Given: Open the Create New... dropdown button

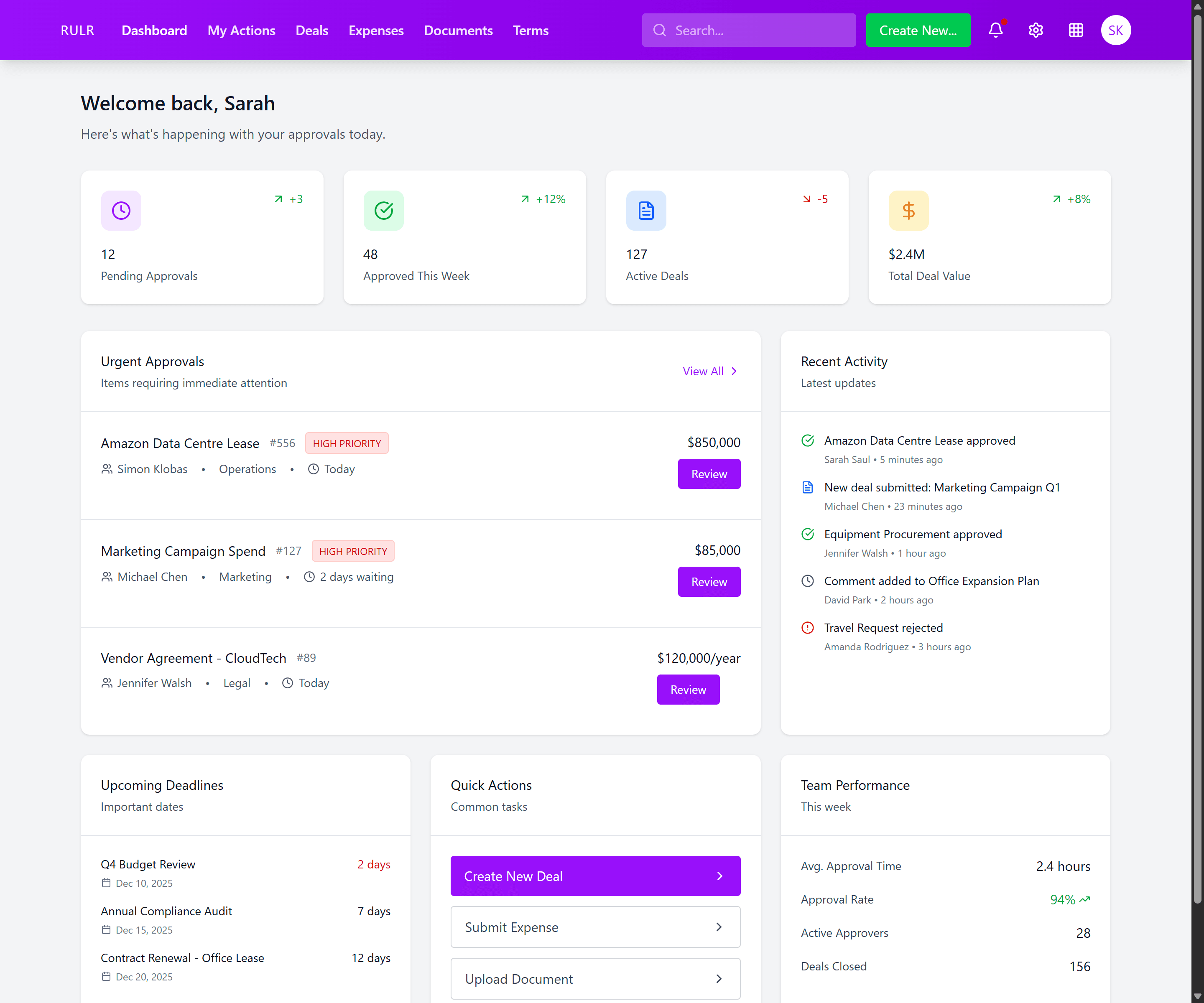Looking at the screenshot, I should pyautogui.click(x=917, y=31).
